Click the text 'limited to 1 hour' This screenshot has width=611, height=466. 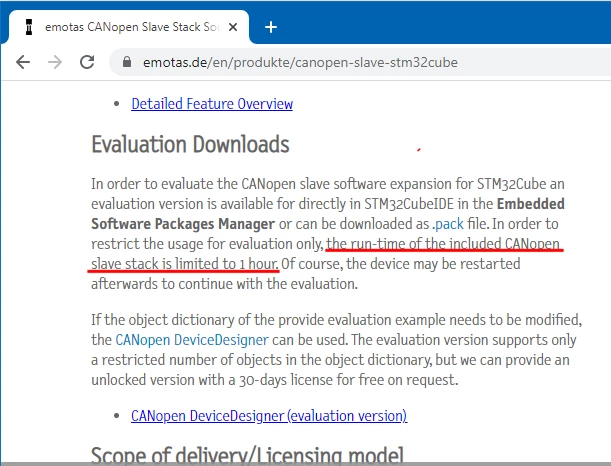(226, 264)
